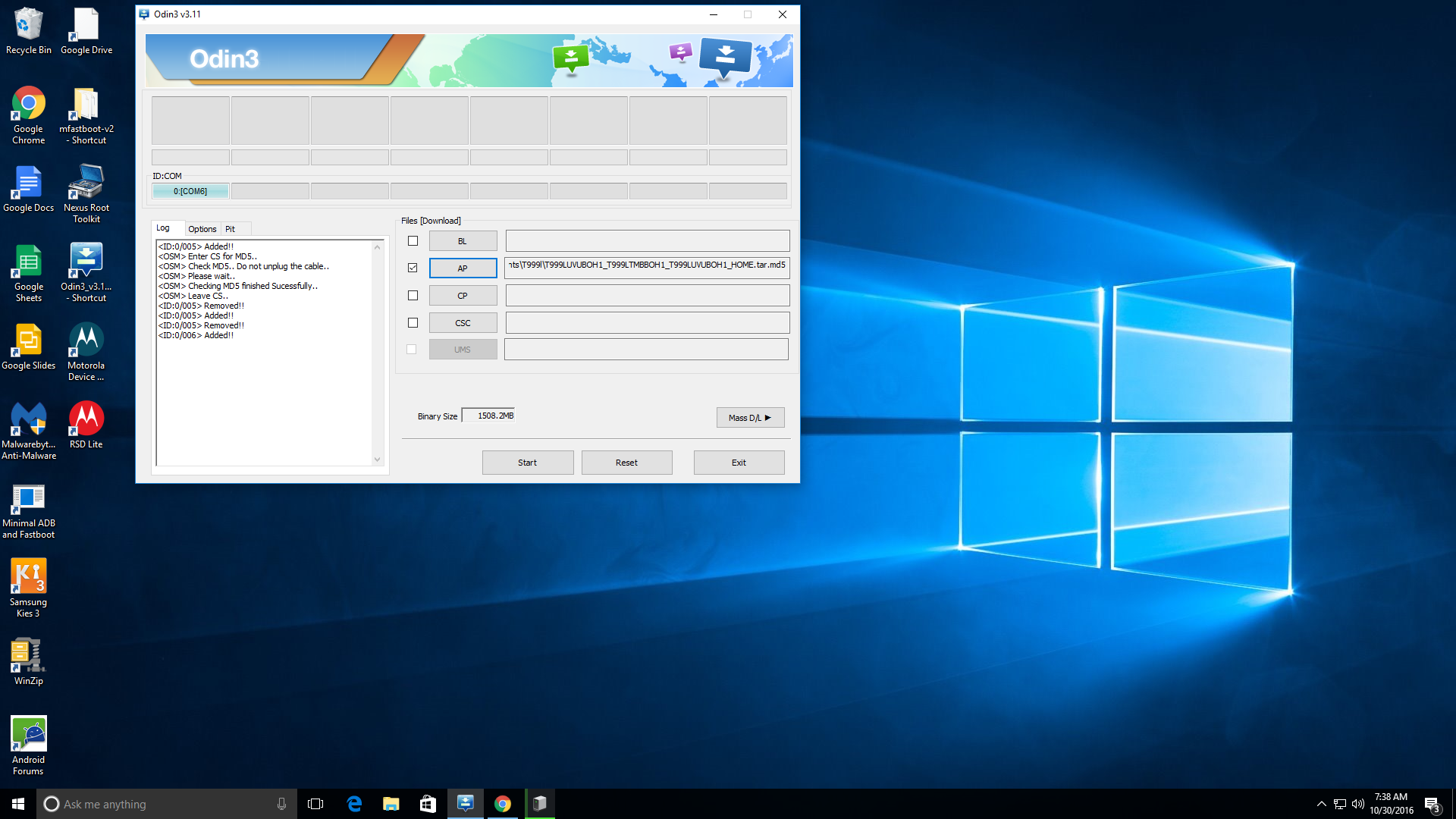Enable the CP file checkbox

click(x=413, y=296)
